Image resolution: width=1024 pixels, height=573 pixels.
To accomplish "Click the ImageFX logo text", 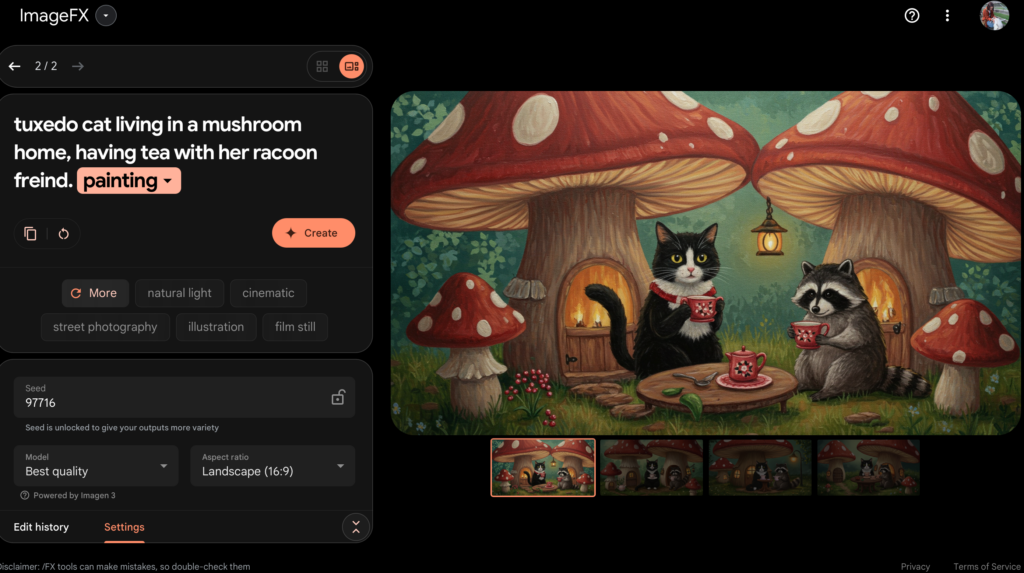I will [54, 16].
